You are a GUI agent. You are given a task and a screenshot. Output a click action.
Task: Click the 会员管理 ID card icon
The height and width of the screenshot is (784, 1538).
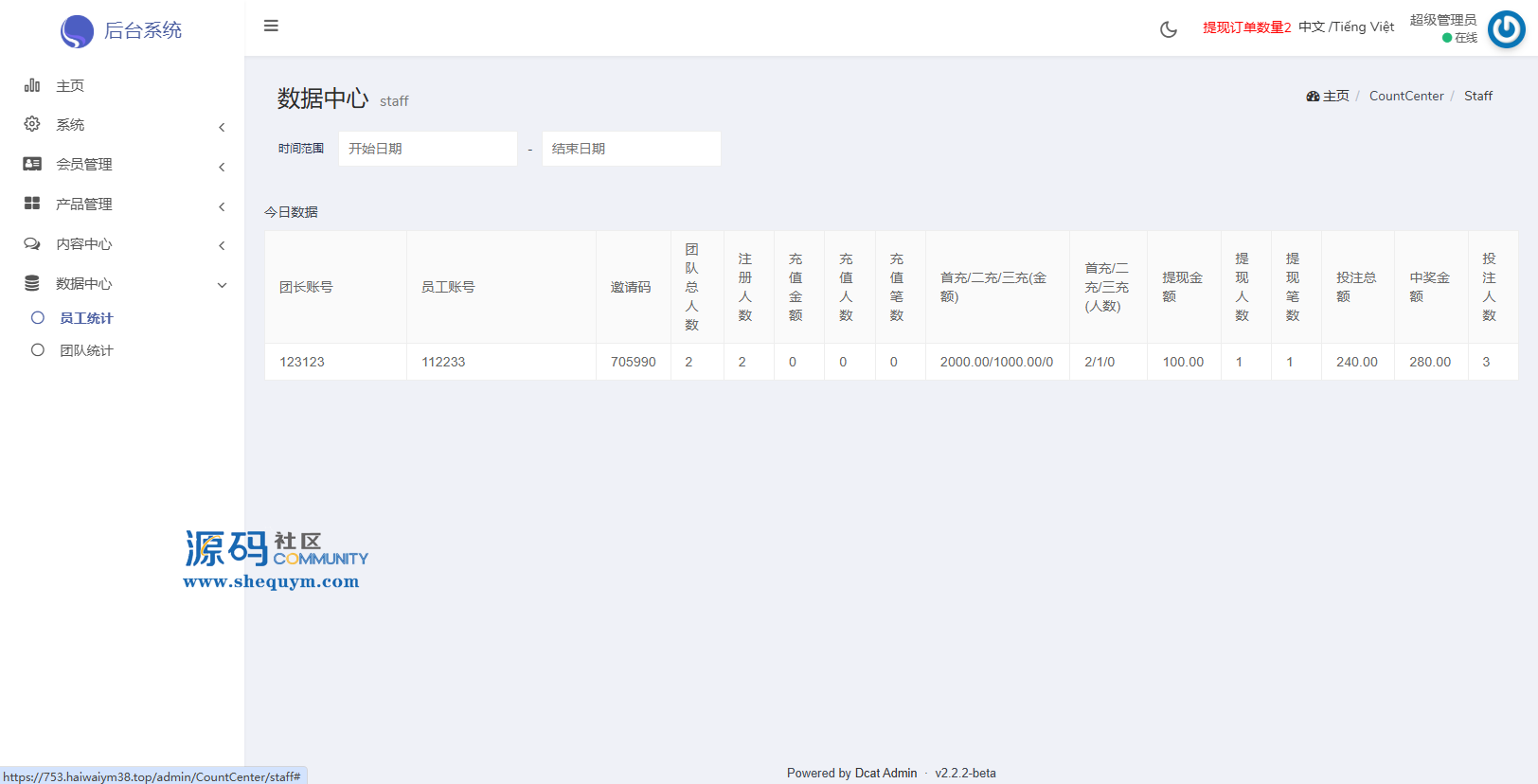[32, 164]
